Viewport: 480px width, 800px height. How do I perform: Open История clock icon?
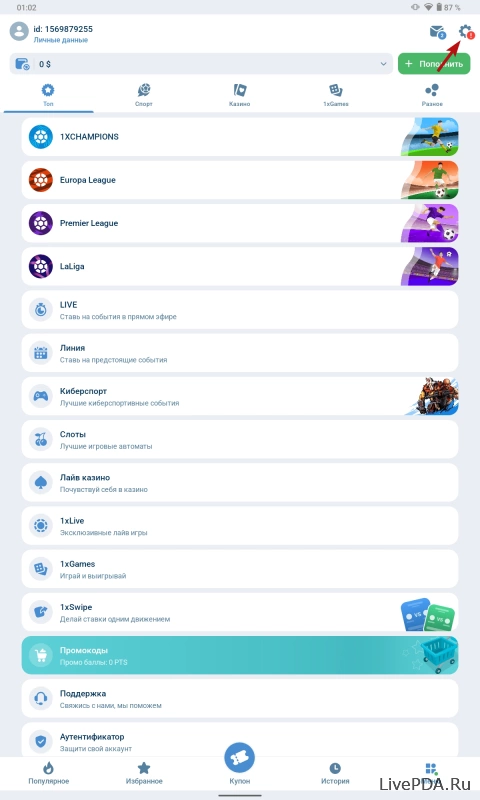335,768
